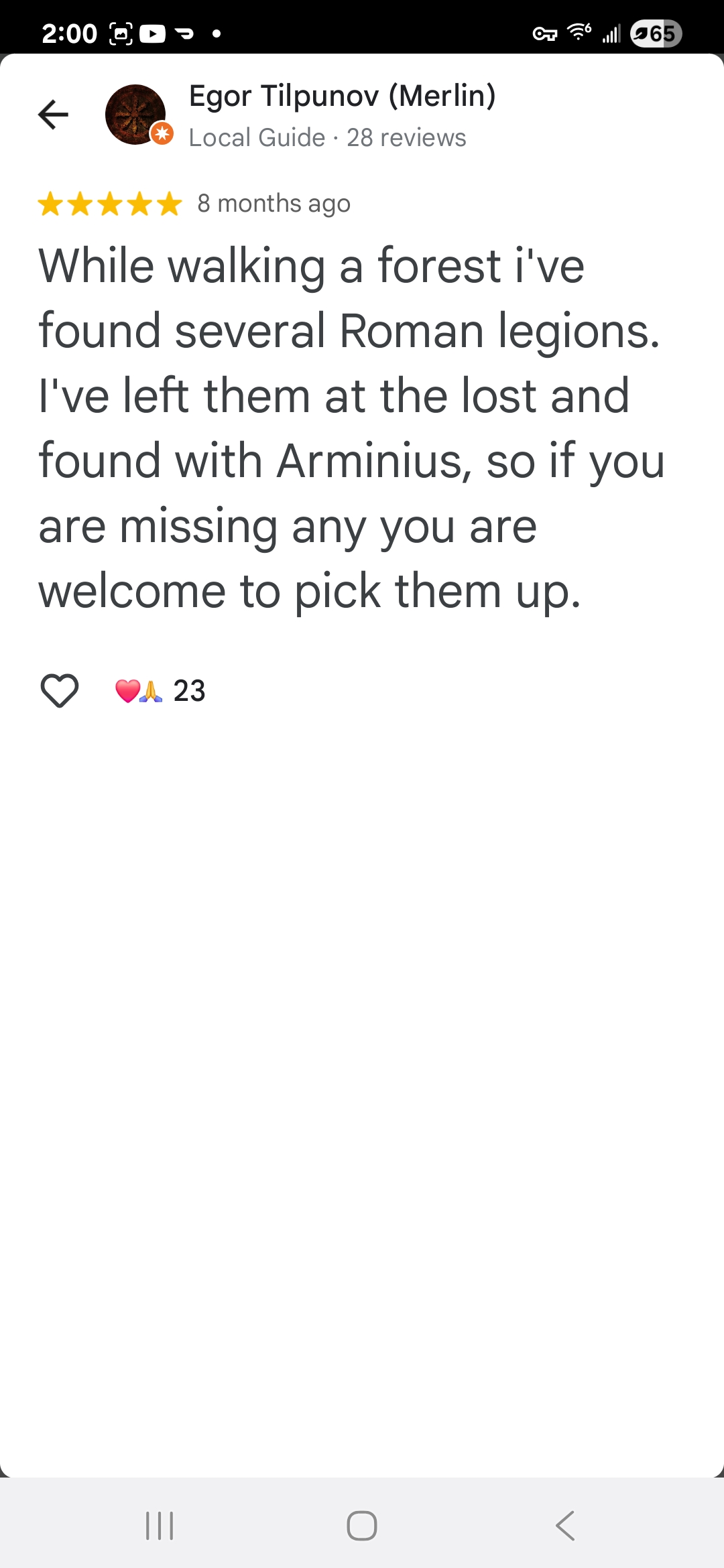
Task: Tap the Roman legions review text
Action: pyautogui.click(x=349, y=428)
